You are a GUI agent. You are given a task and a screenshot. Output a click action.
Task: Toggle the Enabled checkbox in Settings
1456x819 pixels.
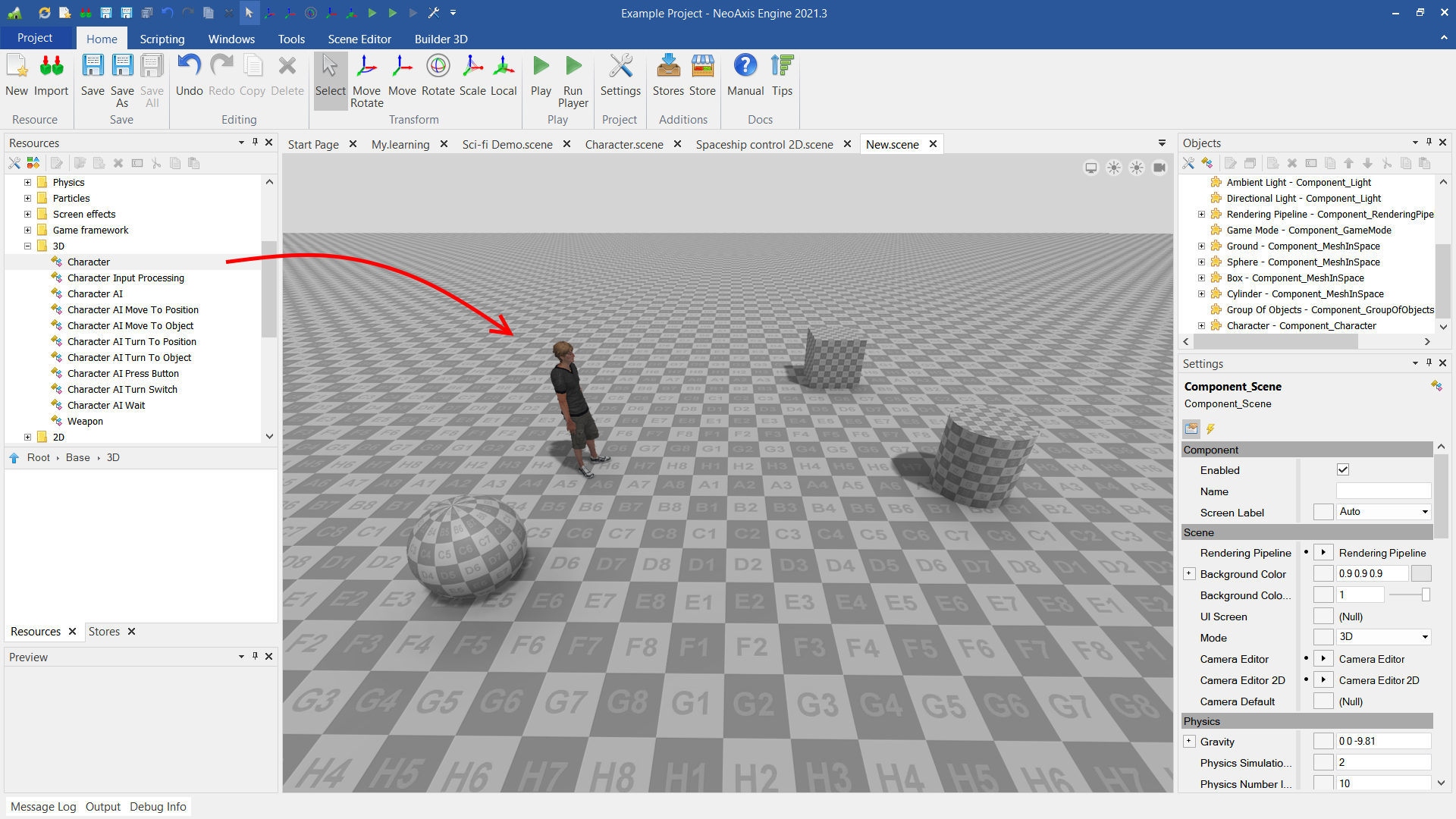(1343, 470)
